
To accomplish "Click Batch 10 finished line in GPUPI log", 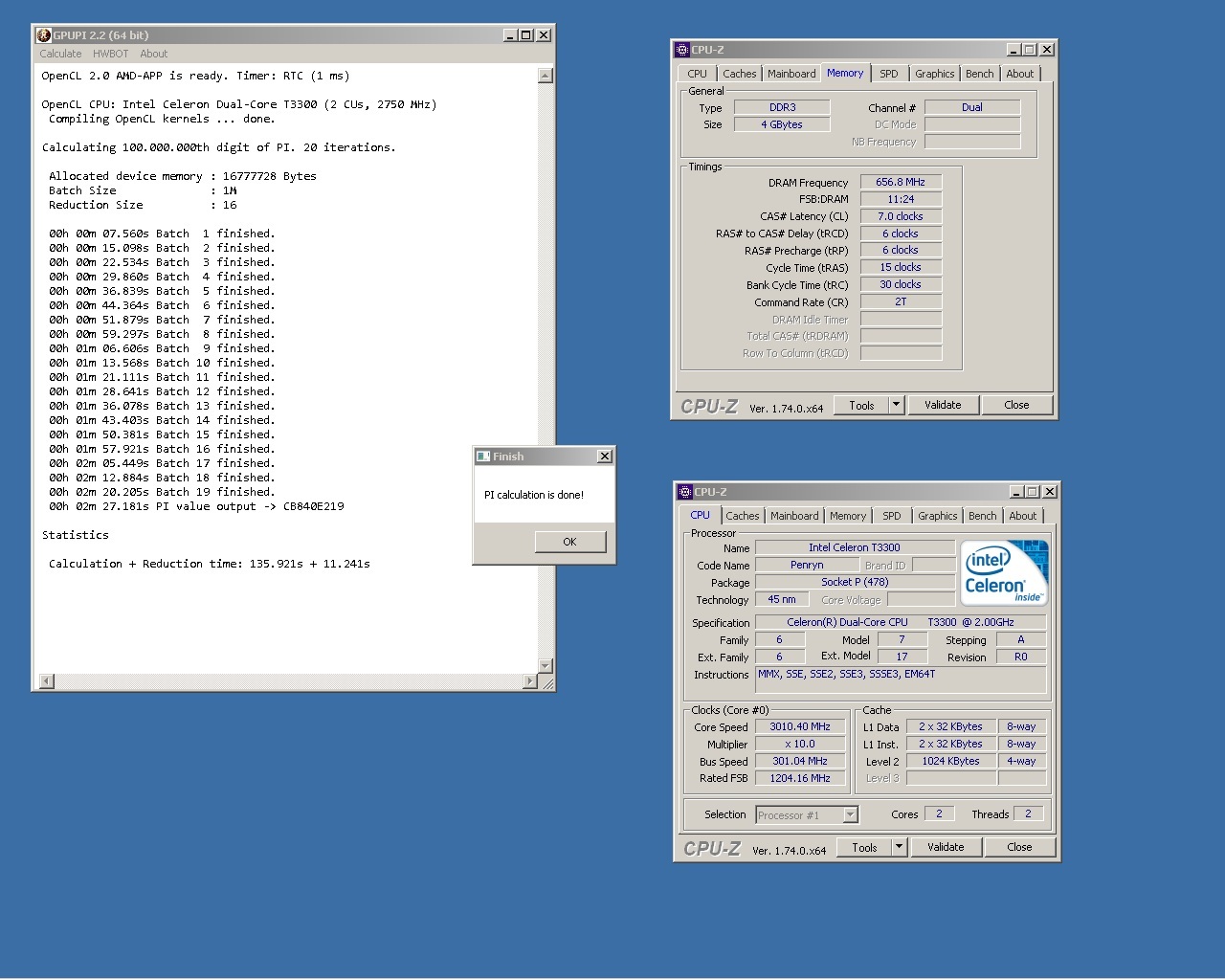I will (162, 363).
